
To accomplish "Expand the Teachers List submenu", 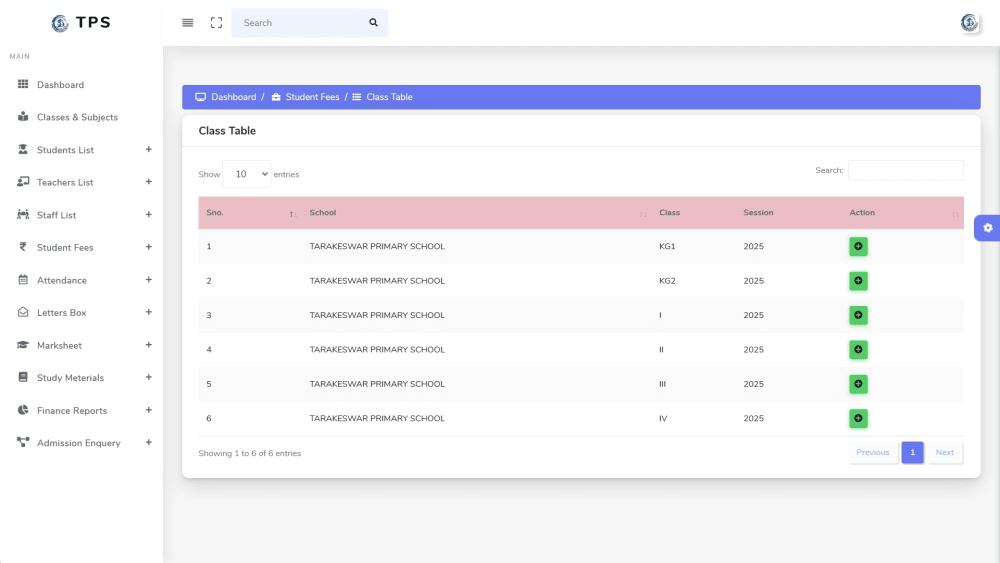I will coord(149,182).
